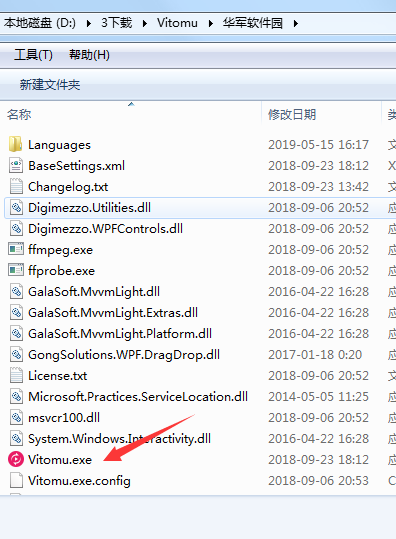Screen dimensions: 396x539
Task: Select the Vitomu.exe file name
Action: point(60,459)
